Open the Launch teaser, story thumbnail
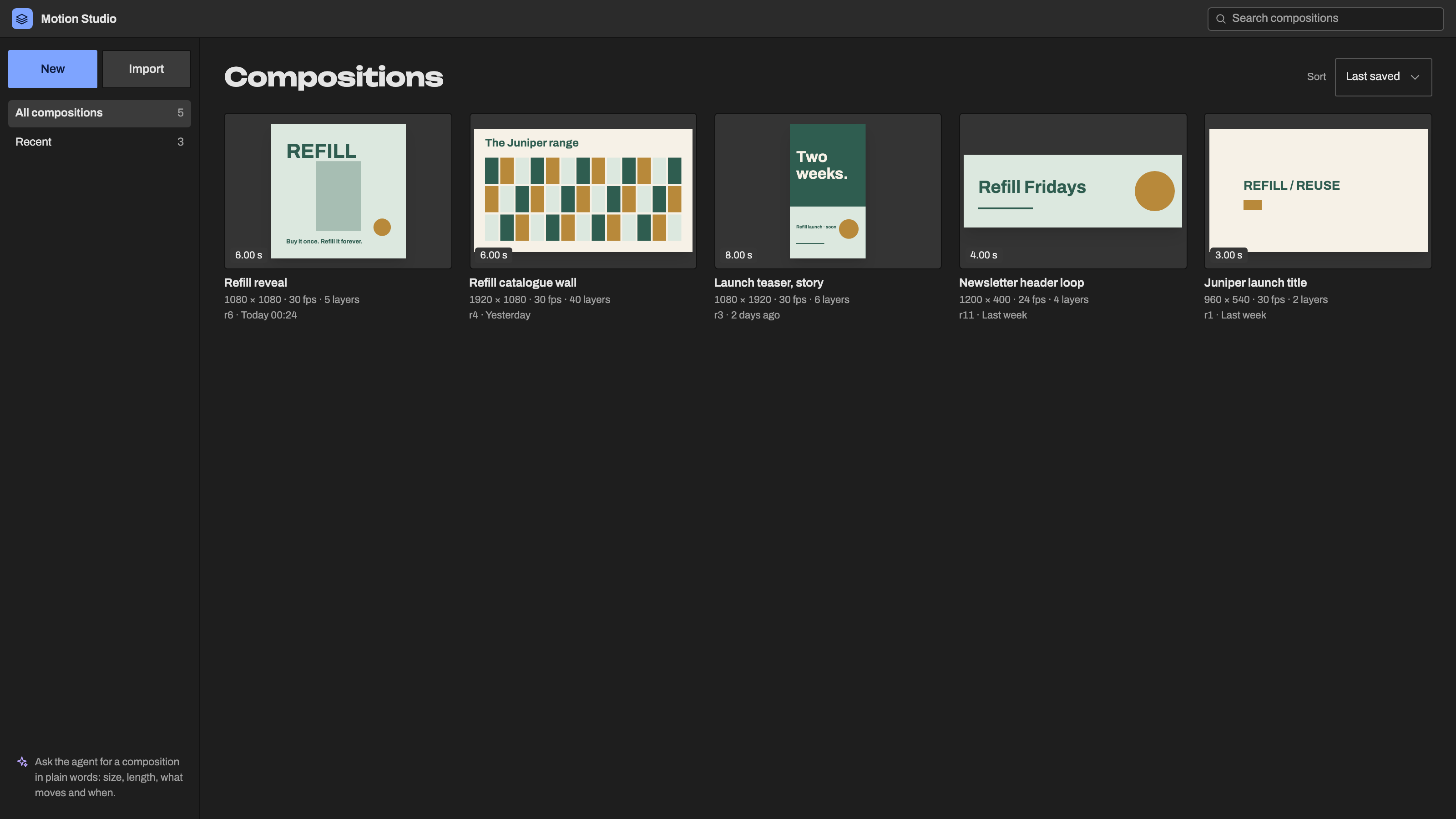 pos(828,191)
